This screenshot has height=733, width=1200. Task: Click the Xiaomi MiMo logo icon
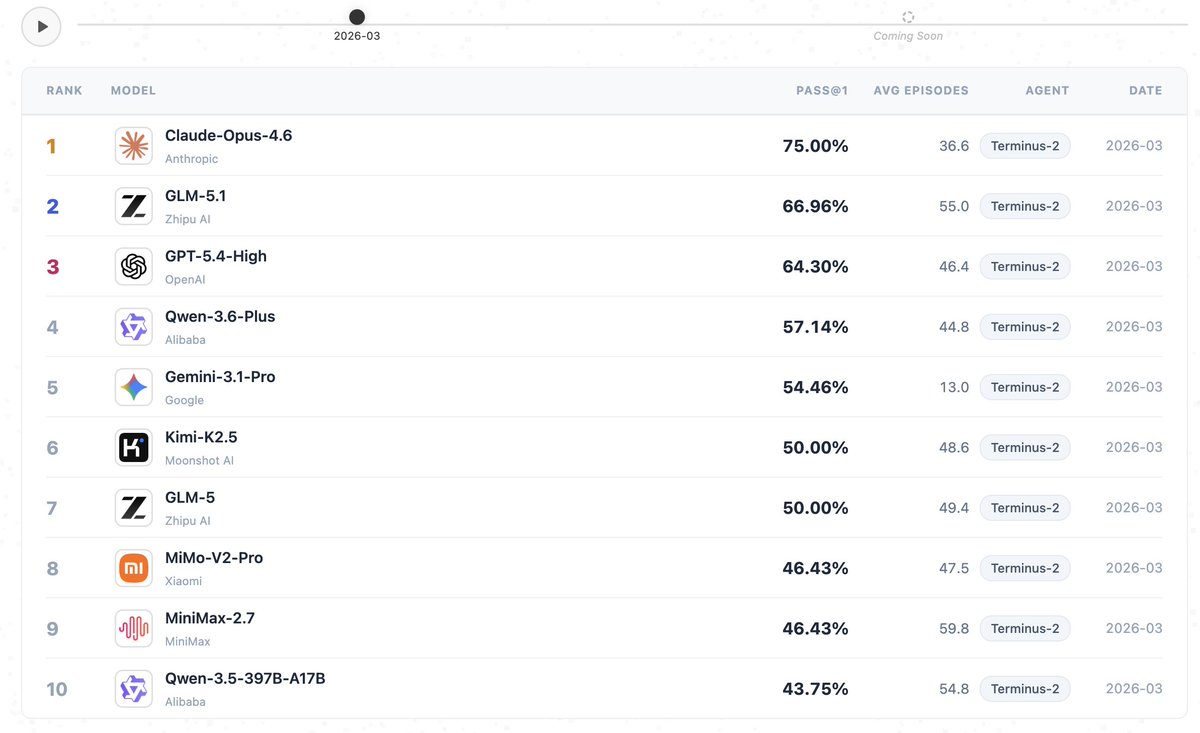tap(134, 568)
